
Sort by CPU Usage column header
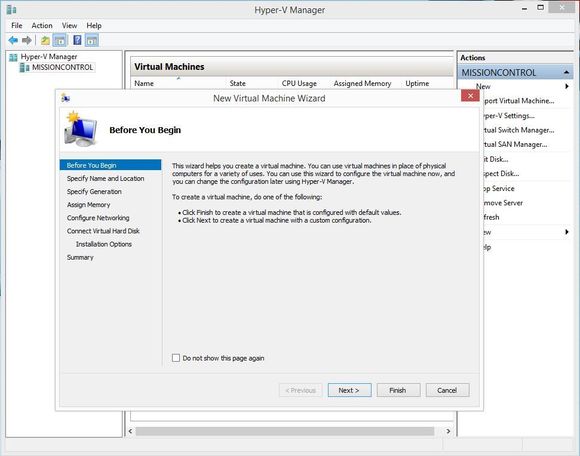coord(299,84)
